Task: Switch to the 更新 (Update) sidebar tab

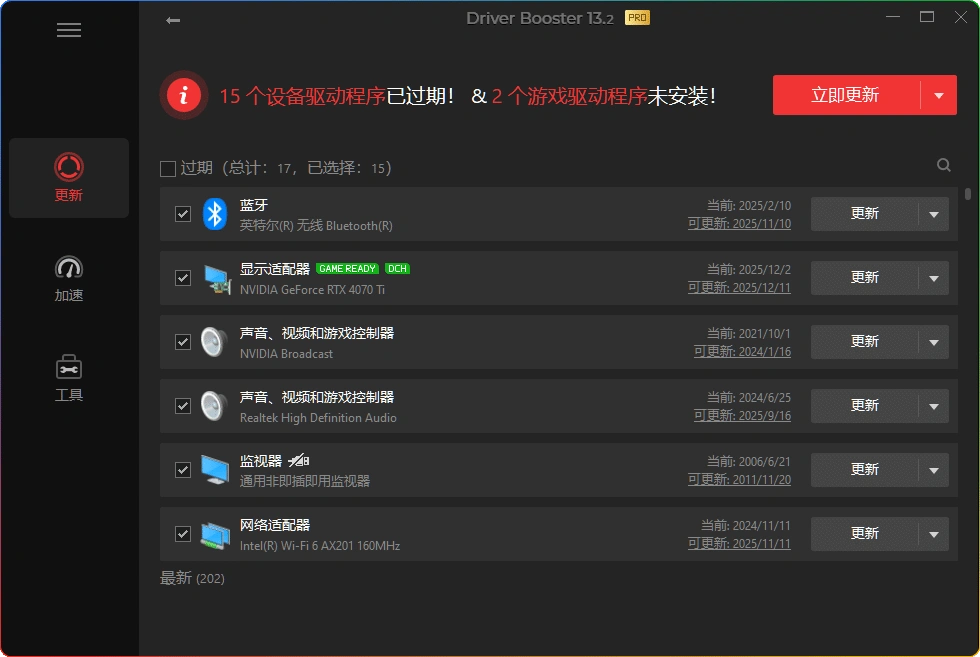Action: pos(68,178)
